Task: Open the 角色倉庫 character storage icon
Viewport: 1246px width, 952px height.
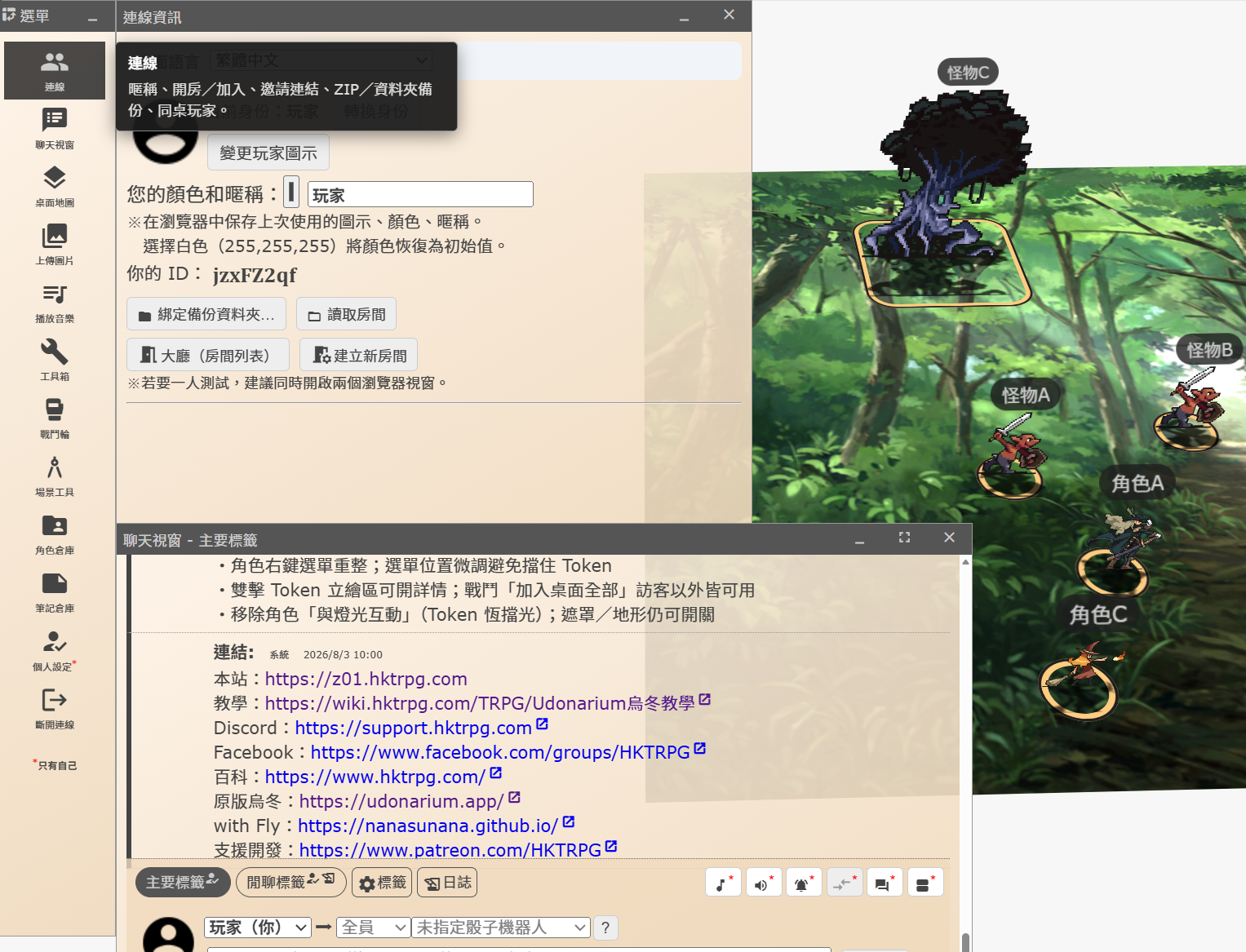Action: click(x=55, y=534)
